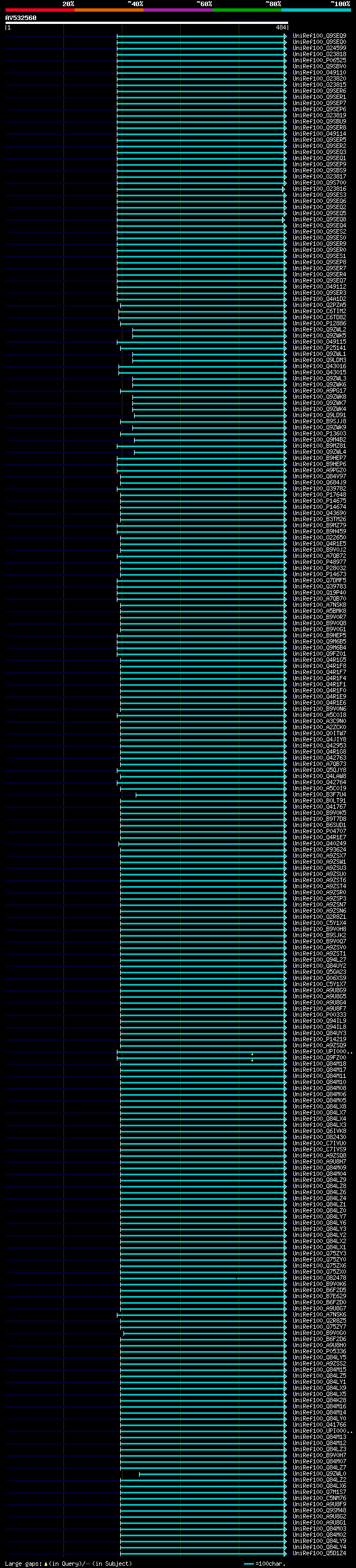This screenshot has height=1568, width=356.
Task: Click the alignment bar for UniRef100_Q9SEQ9
Action: click(201, 37)
